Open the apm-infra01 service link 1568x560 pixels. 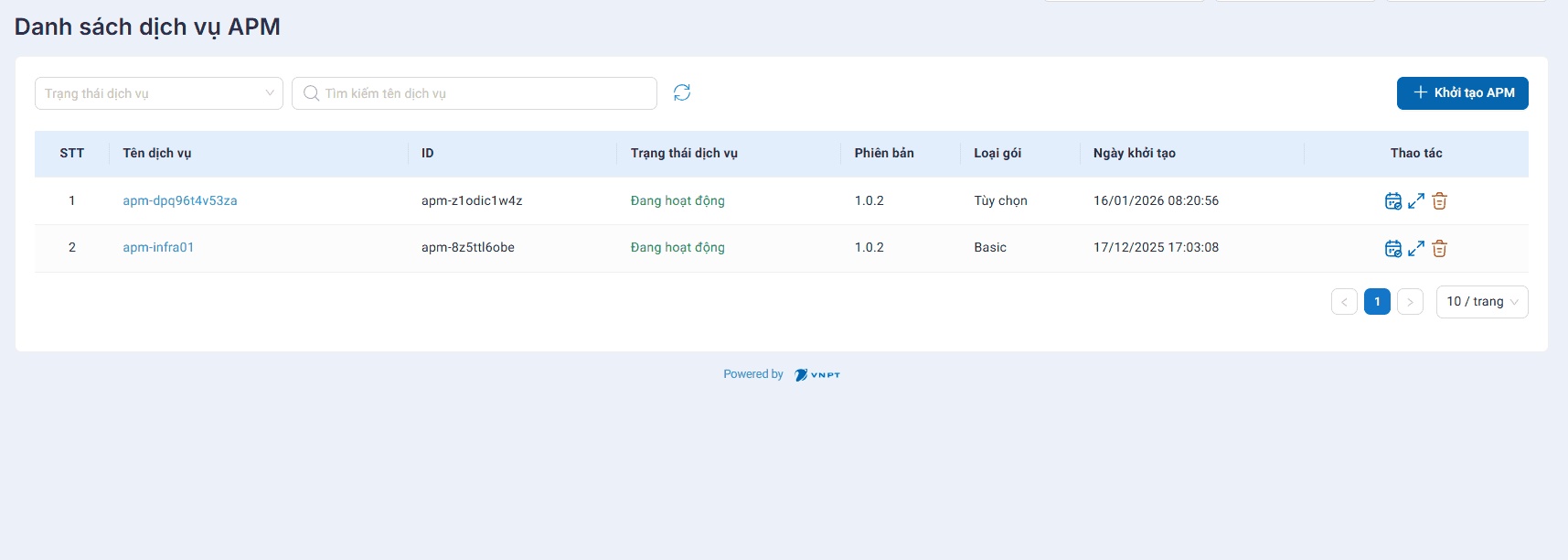158,248
